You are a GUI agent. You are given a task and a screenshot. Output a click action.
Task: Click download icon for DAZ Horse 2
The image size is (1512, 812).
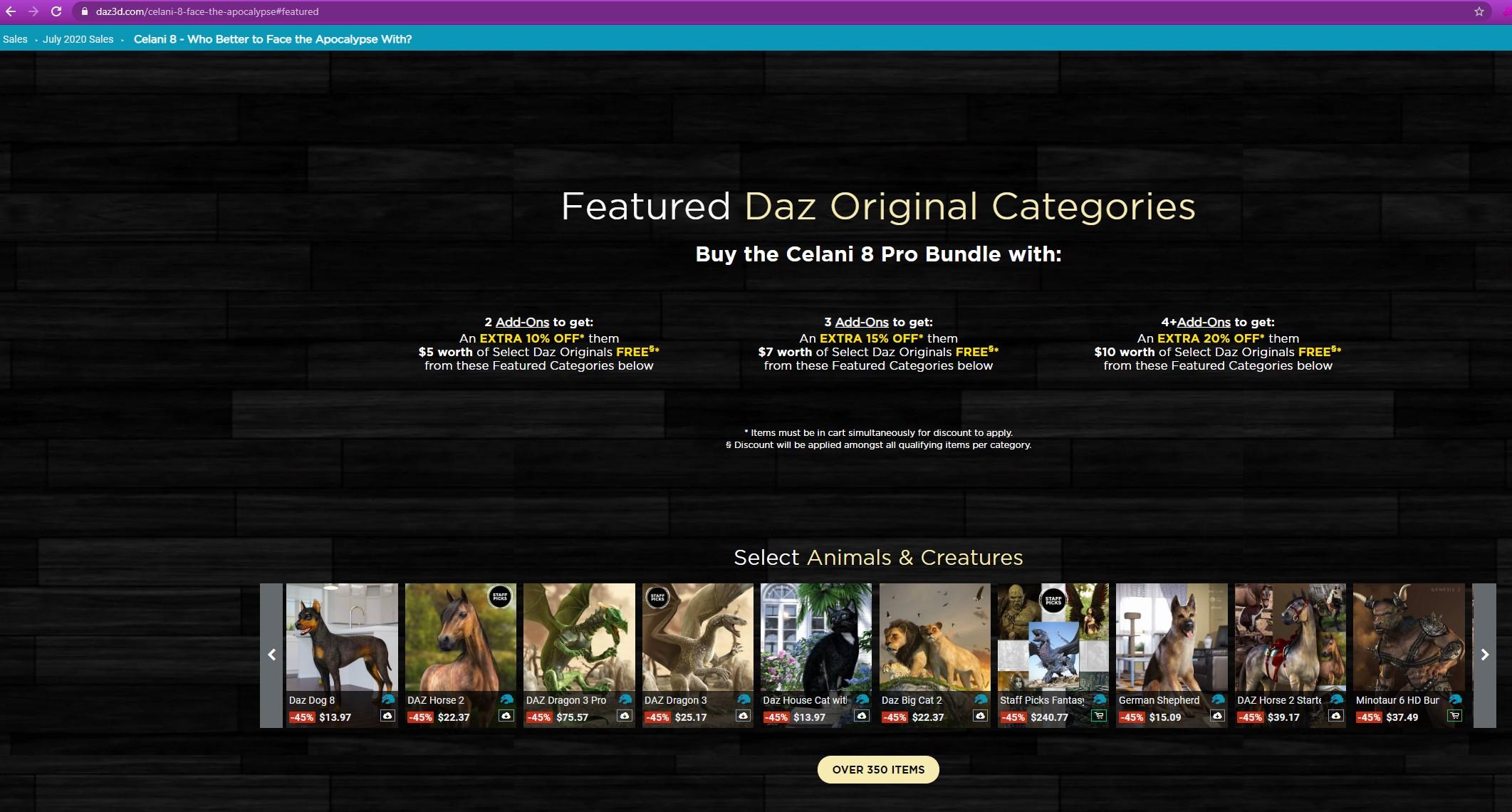pos(506,716)
